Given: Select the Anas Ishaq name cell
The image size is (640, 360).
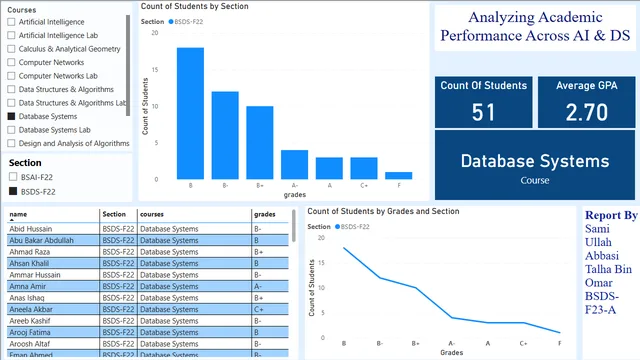Looking at the screenshot, I should (x=53, y=298).
